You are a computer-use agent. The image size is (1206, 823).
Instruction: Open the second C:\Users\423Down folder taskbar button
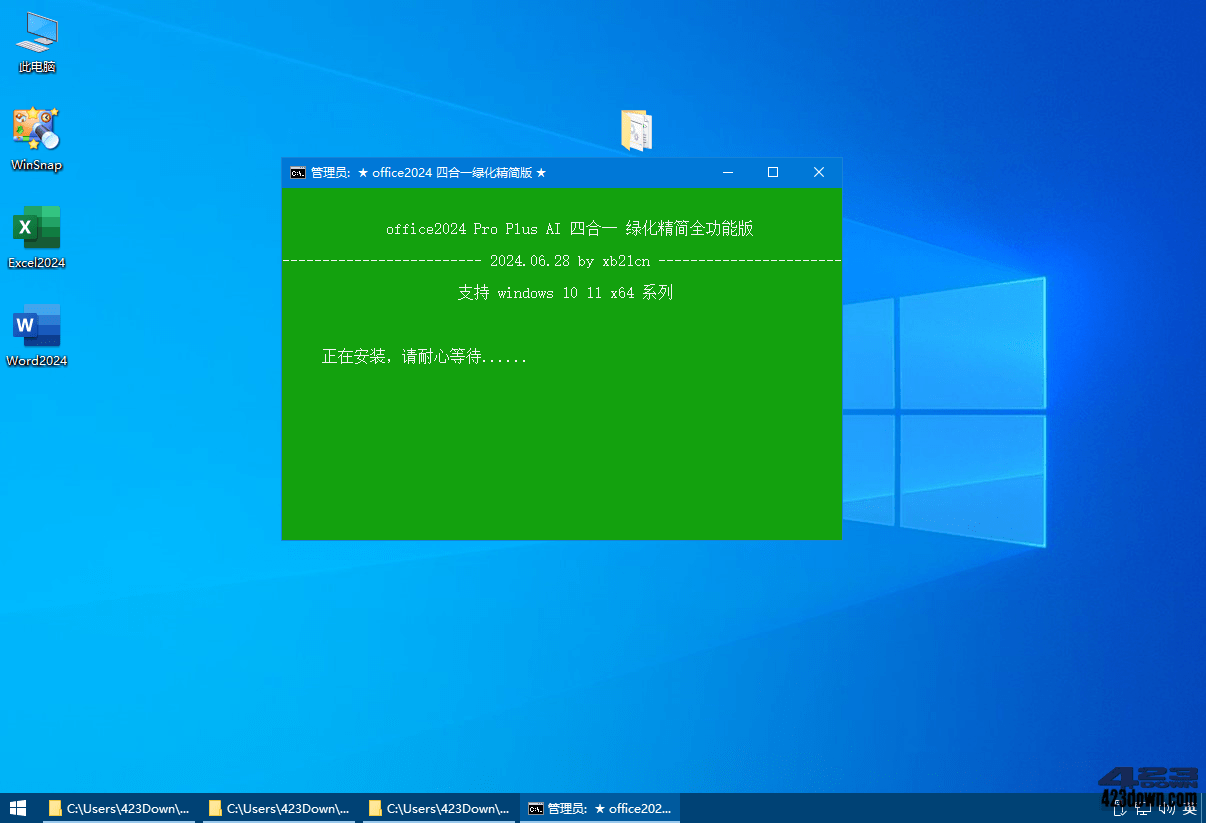pyautogui.click(x=280, y=808)
